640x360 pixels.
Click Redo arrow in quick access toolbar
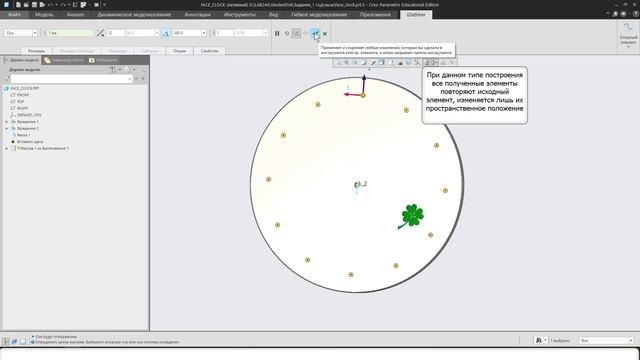(x=63, y=4)
